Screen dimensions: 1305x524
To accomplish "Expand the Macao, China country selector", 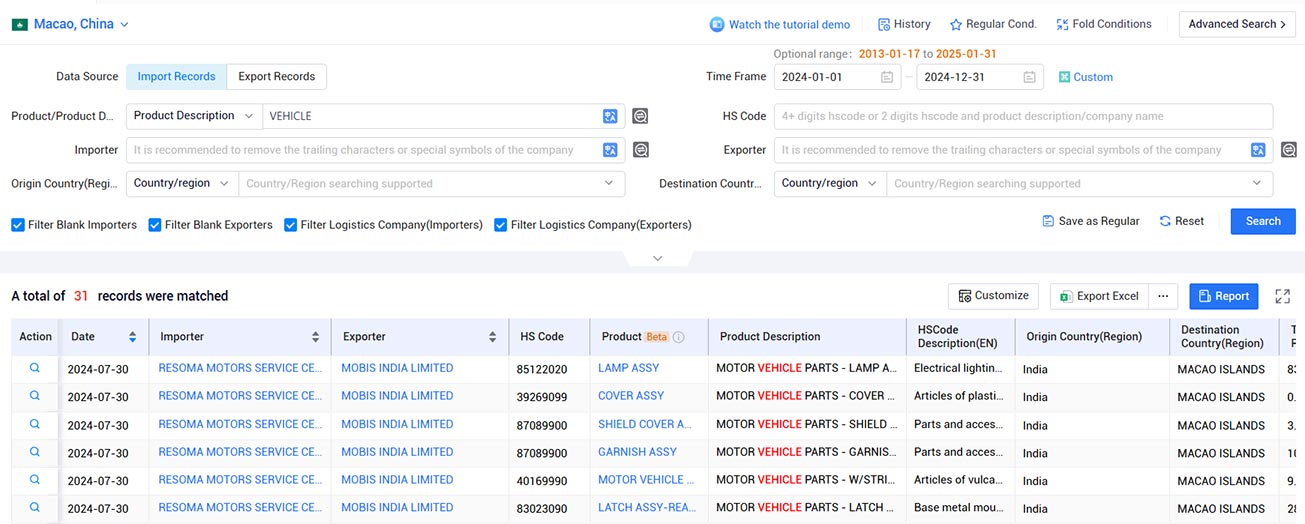I will pyautogui.click(x=71, y=24).
